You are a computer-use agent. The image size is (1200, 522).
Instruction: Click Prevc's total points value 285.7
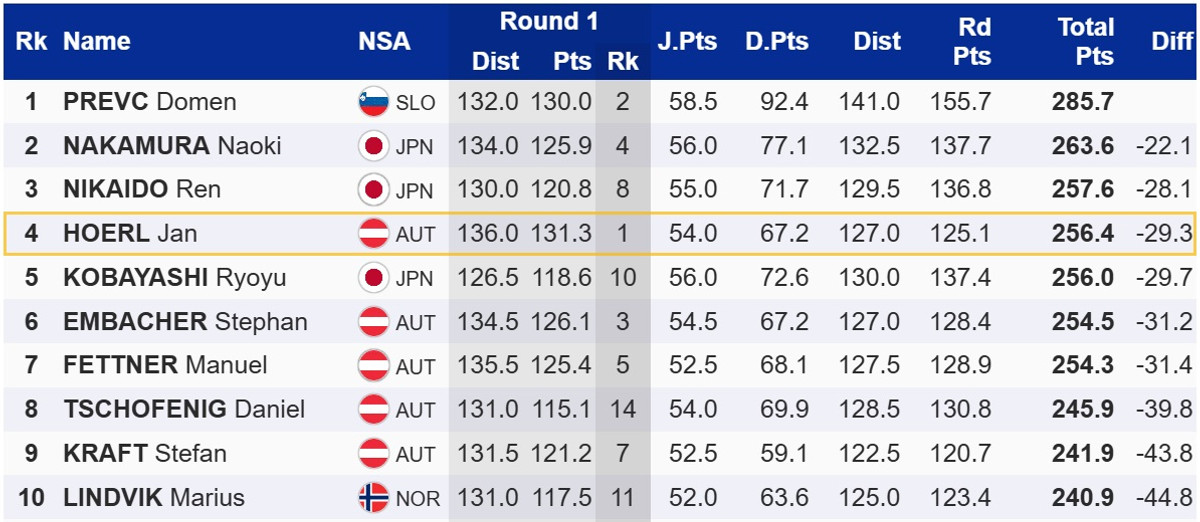pos(1082,102)
